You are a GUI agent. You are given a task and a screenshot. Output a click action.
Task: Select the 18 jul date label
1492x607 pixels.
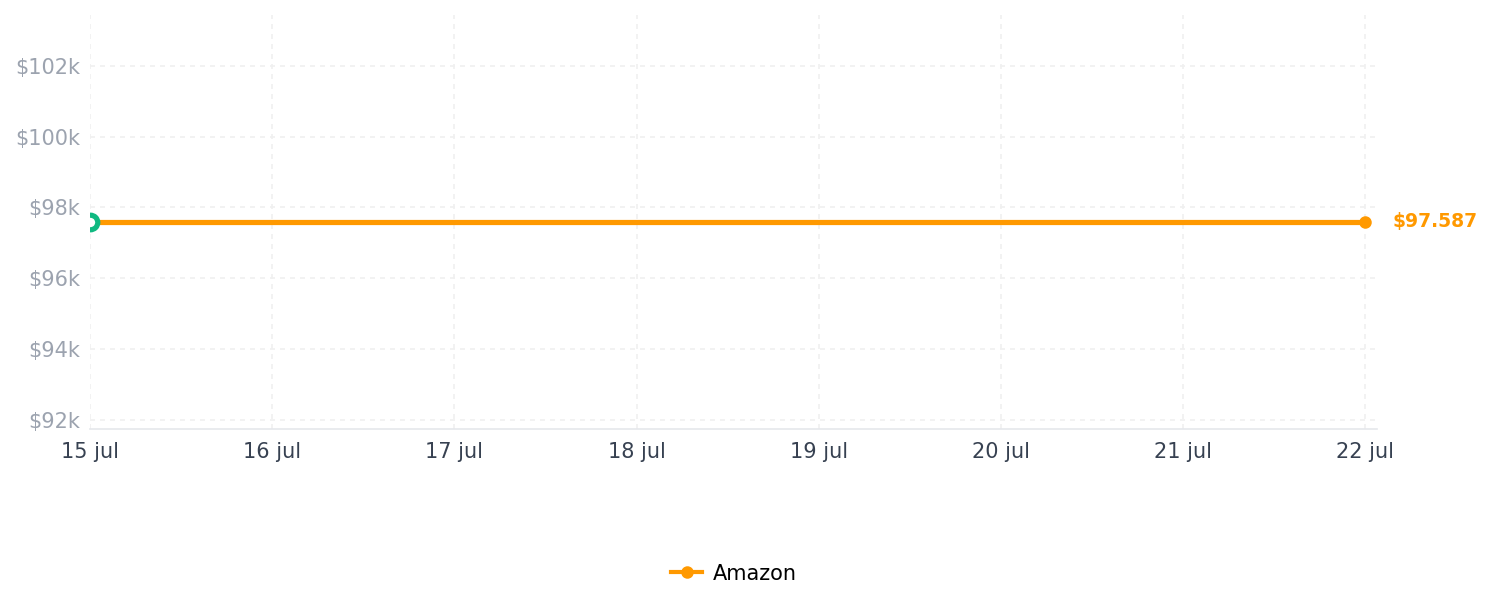[x=637, y=451]
